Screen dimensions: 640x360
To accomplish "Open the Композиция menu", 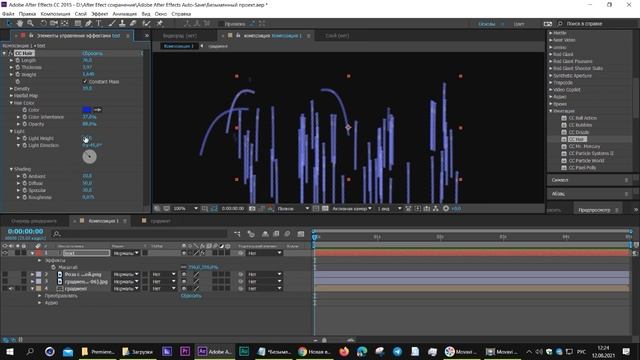I will pyautogui.click(x=56, y=14).
